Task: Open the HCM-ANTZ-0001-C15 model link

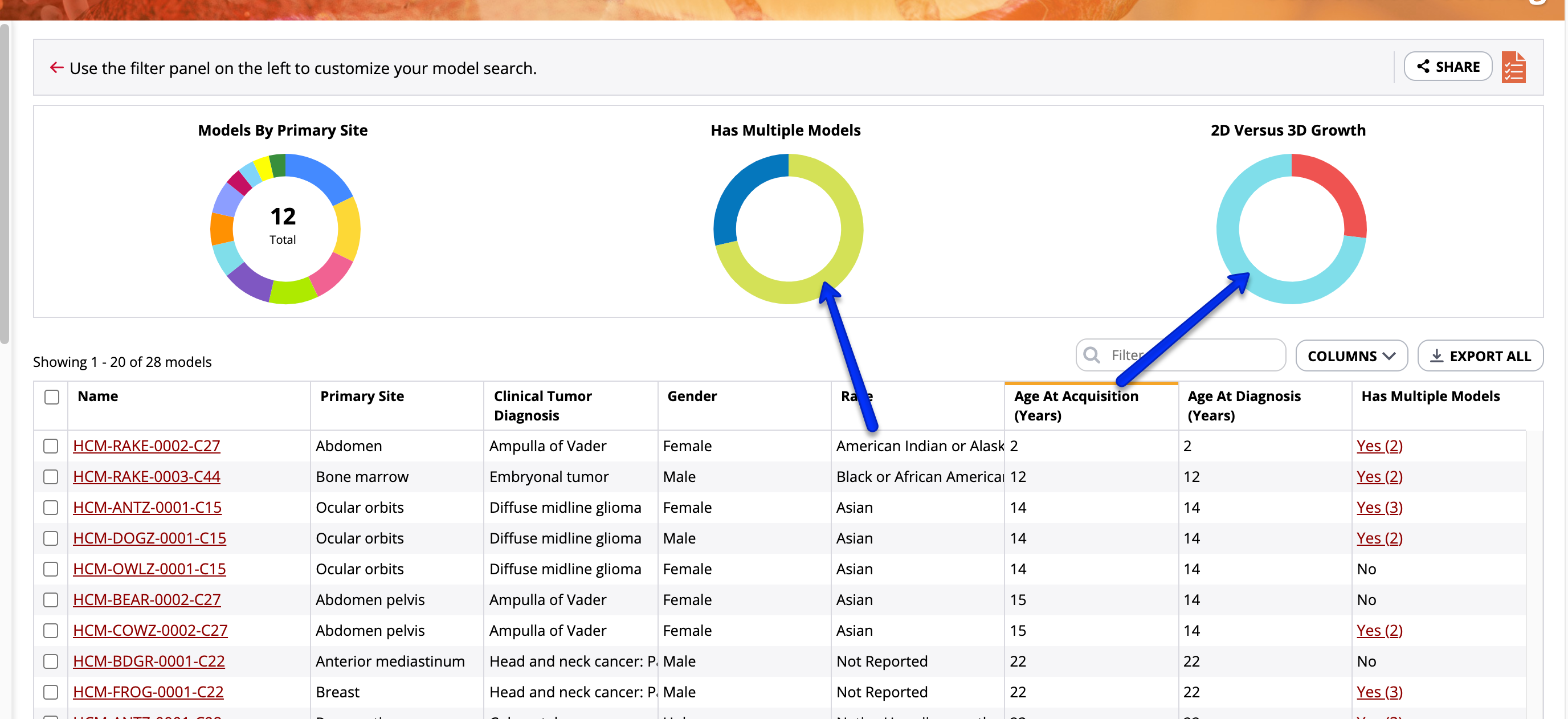Action: [148, 507]
